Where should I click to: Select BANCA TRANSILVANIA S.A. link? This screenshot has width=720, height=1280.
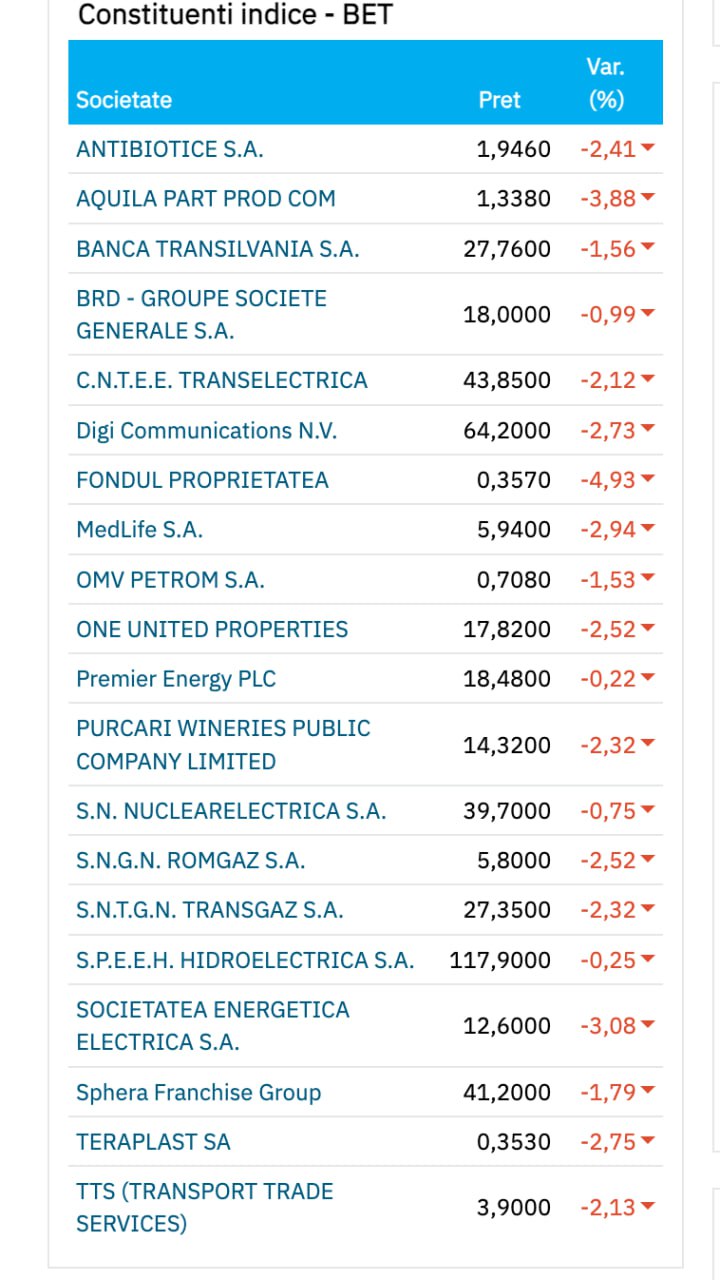pyautogui.click(x=217, y=249)
